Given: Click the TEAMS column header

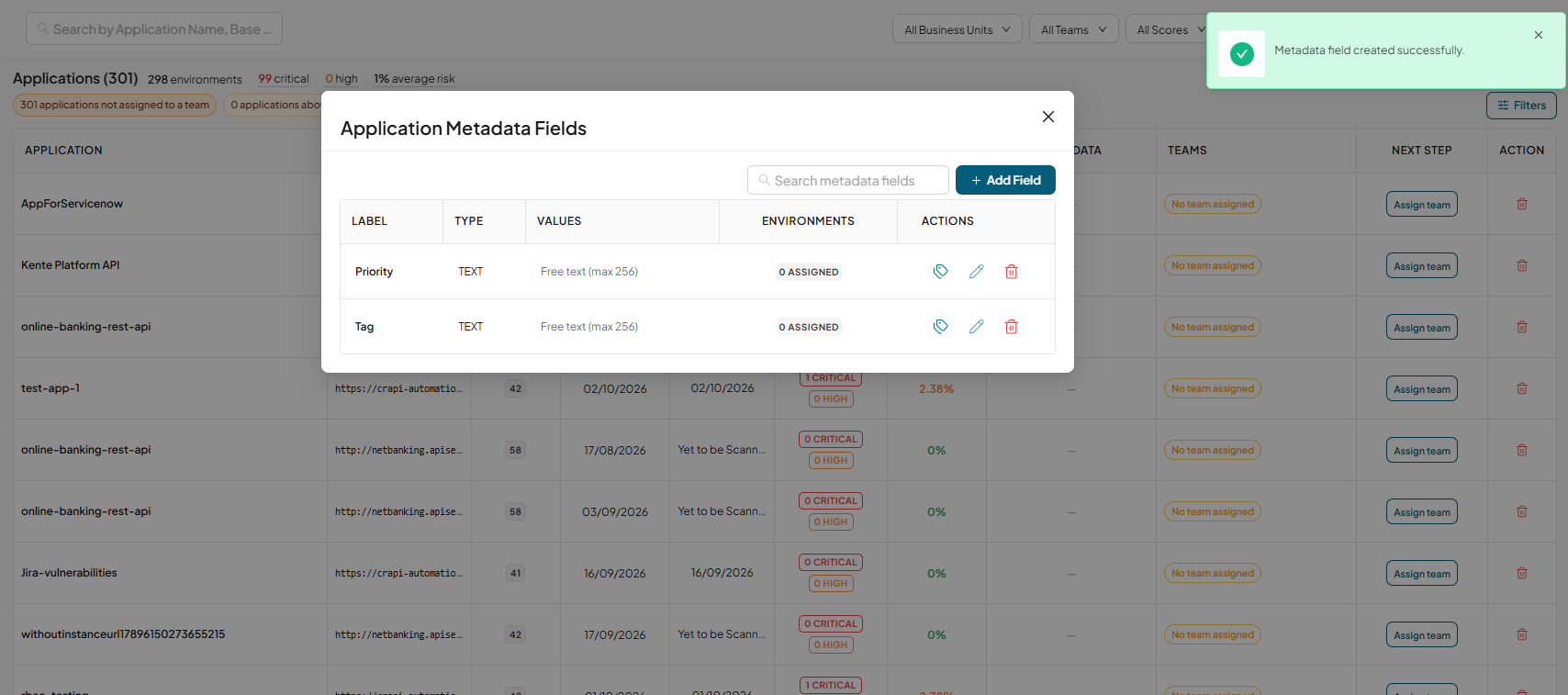Looking at the screenshot, I should [1187, 151].
